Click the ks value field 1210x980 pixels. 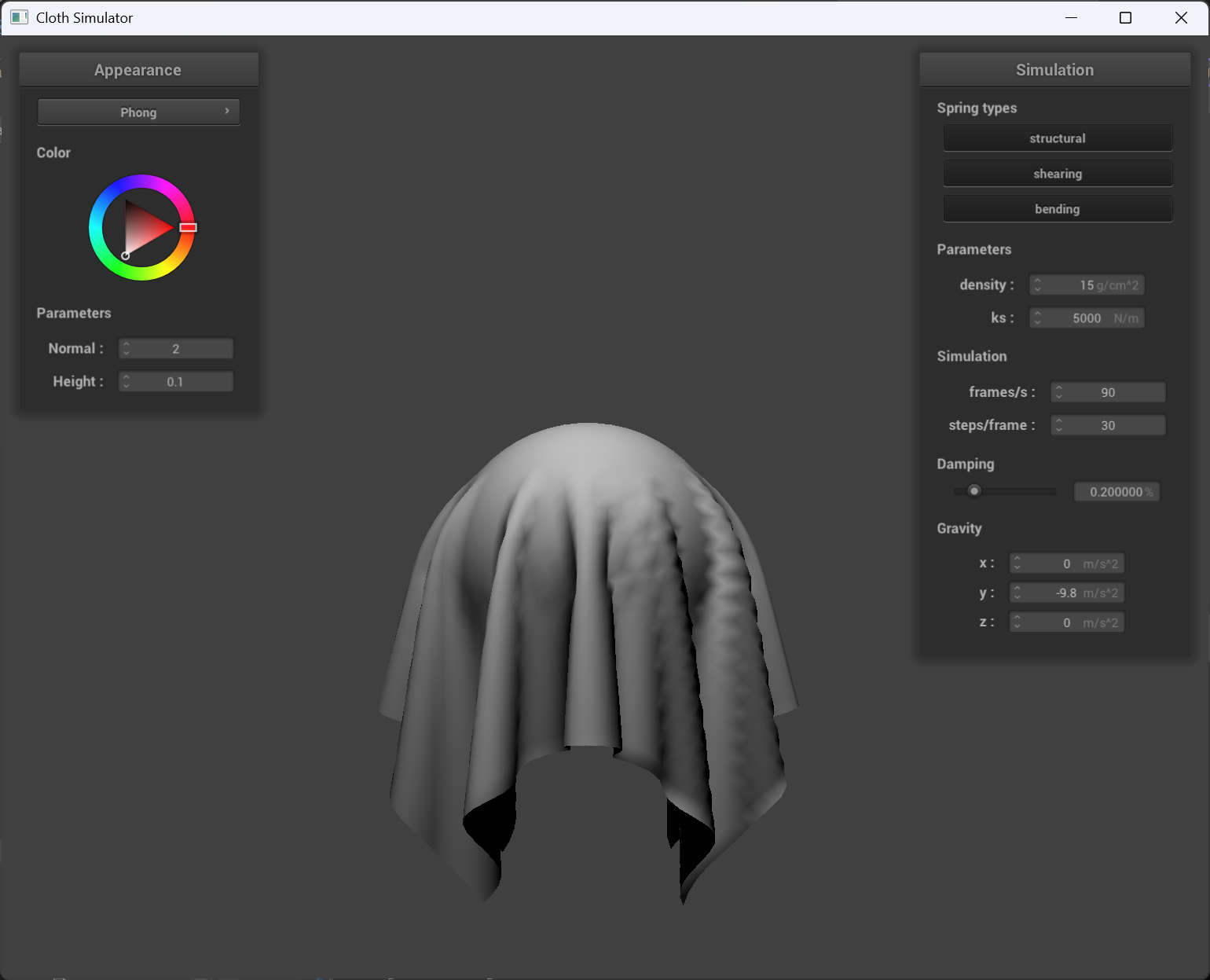point(1087,317)
